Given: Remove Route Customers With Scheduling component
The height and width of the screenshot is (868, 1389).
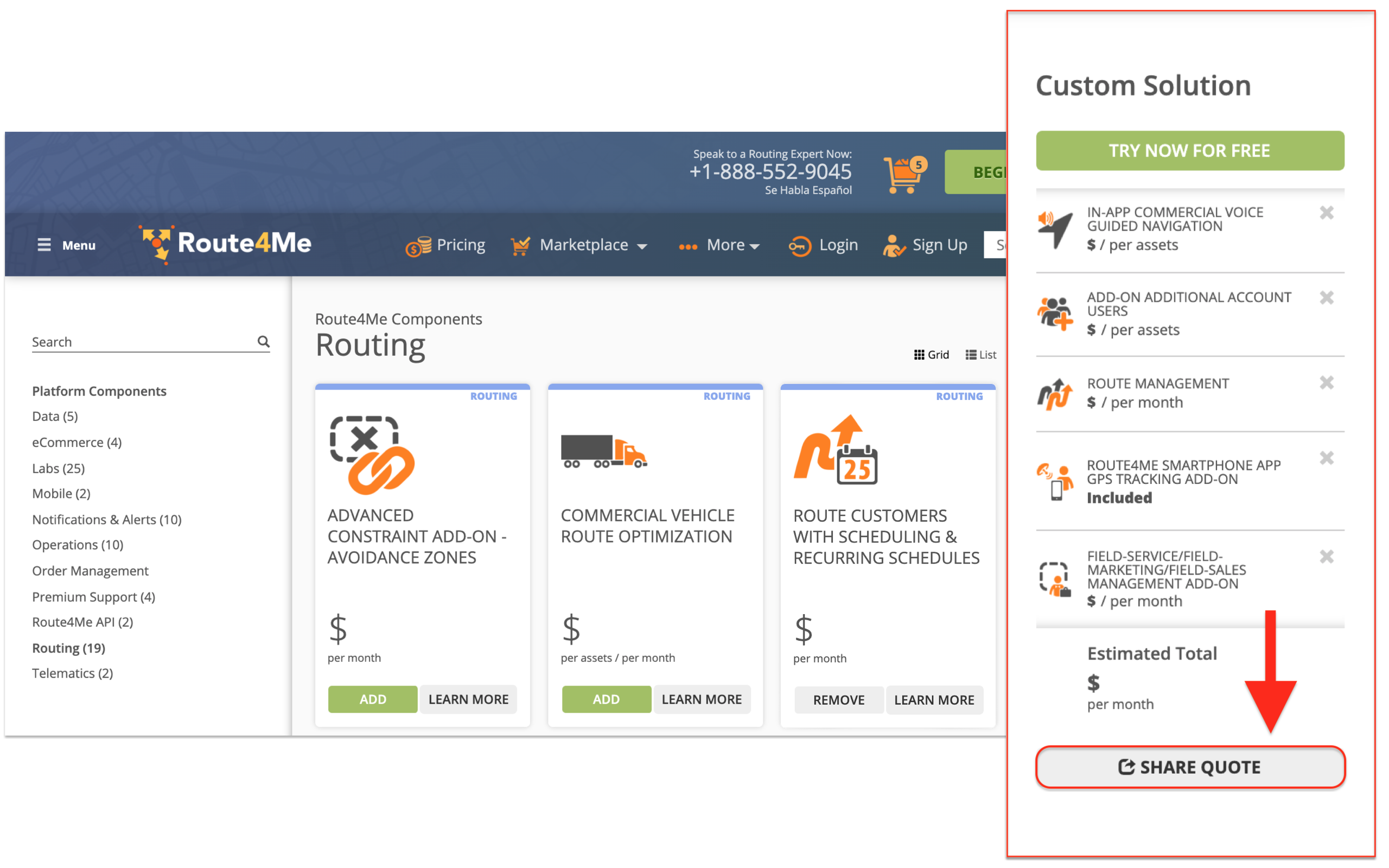Looking at the screenshot, I should (x=838, y=699).
